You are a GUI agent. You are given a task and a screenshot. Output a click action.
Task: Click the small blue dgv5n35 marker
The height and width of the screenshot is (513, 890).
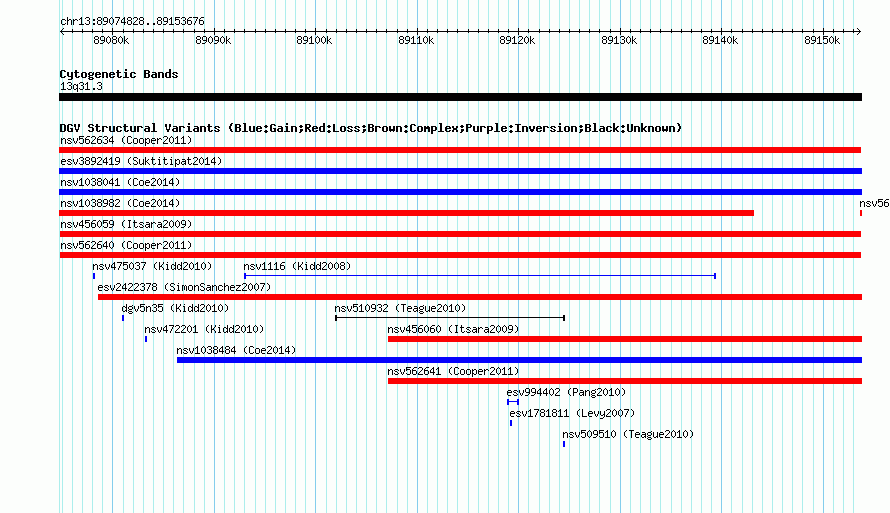pos(123,318)
